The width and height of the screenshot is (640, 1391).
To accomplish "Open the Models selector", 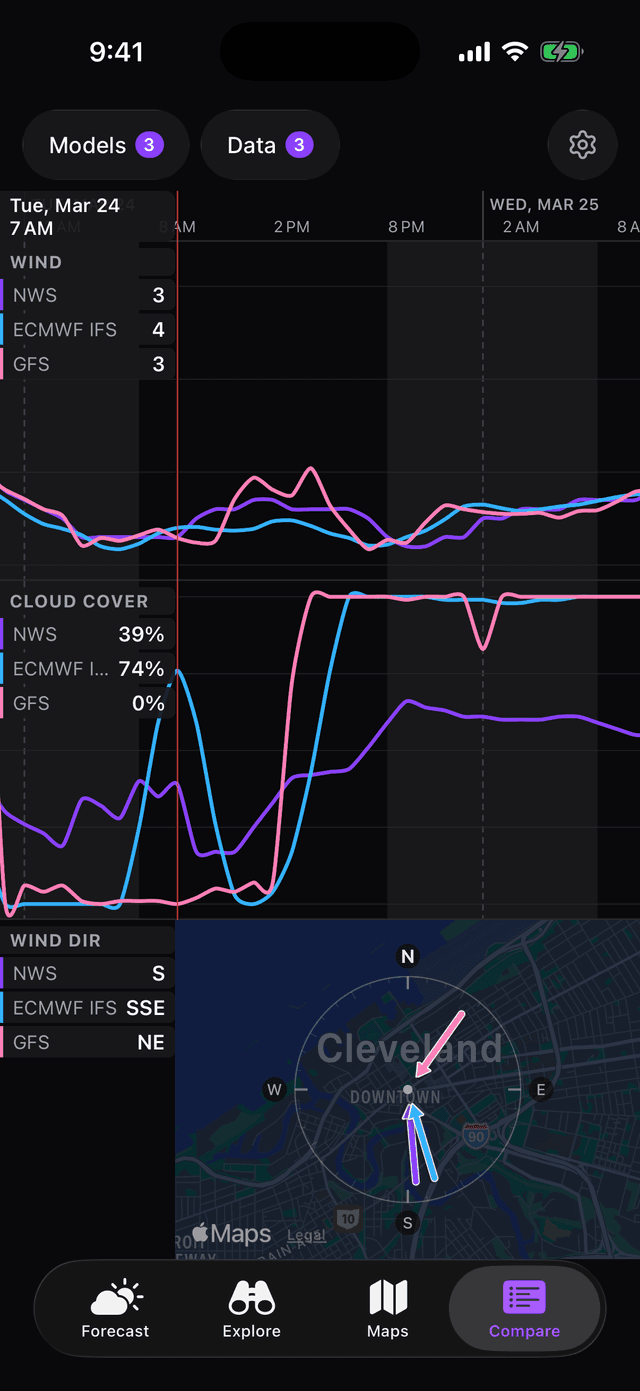I will point(106,145).
